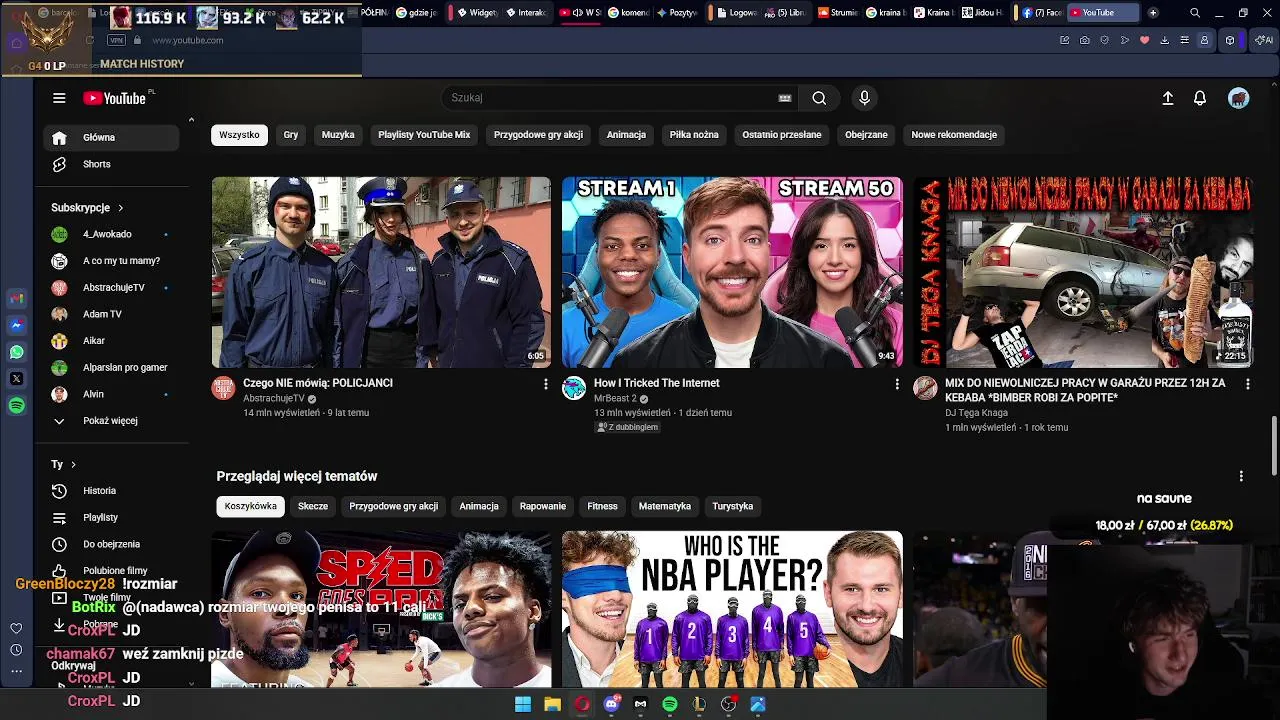Image resolution: width=1280 pixels, height=720 pixels.
Task: Start voice search with microphone icon
Action: click(x=865, y=98)
